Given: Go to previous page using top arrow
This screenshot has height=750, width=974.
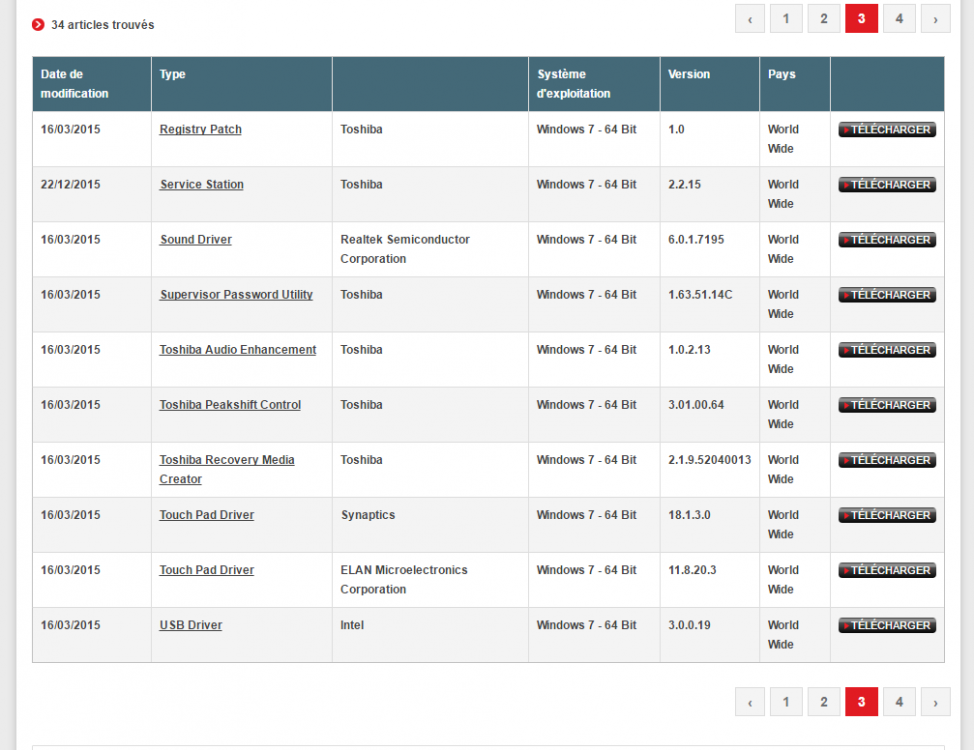Looking at the screenshot, I should coord(750,18).
